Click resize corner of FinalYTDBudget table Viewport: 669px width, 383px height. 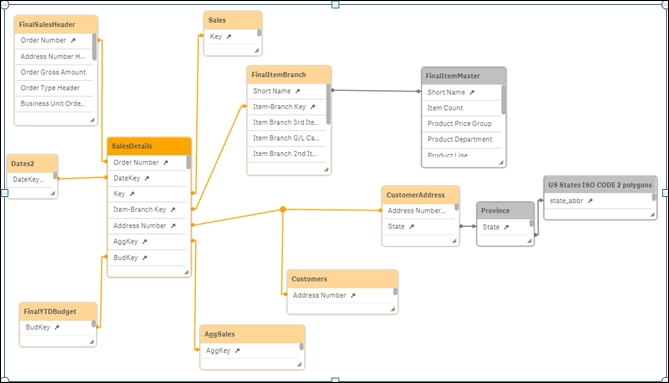click(91, 342)
